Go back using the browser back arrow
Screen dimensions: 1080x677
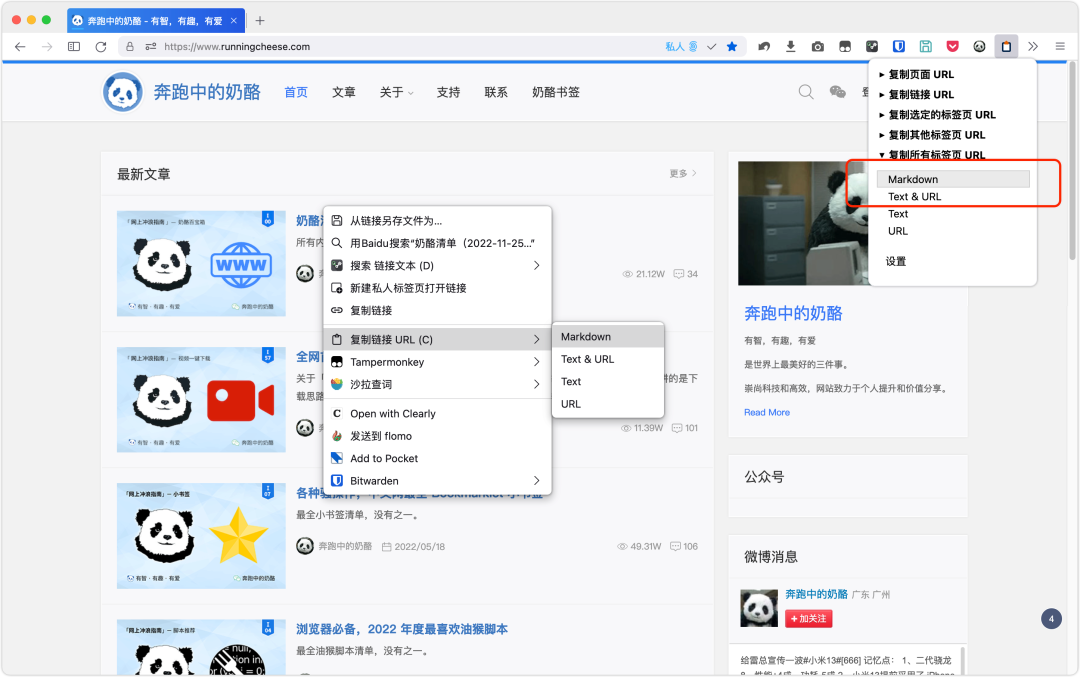click(x=20, y=47)
